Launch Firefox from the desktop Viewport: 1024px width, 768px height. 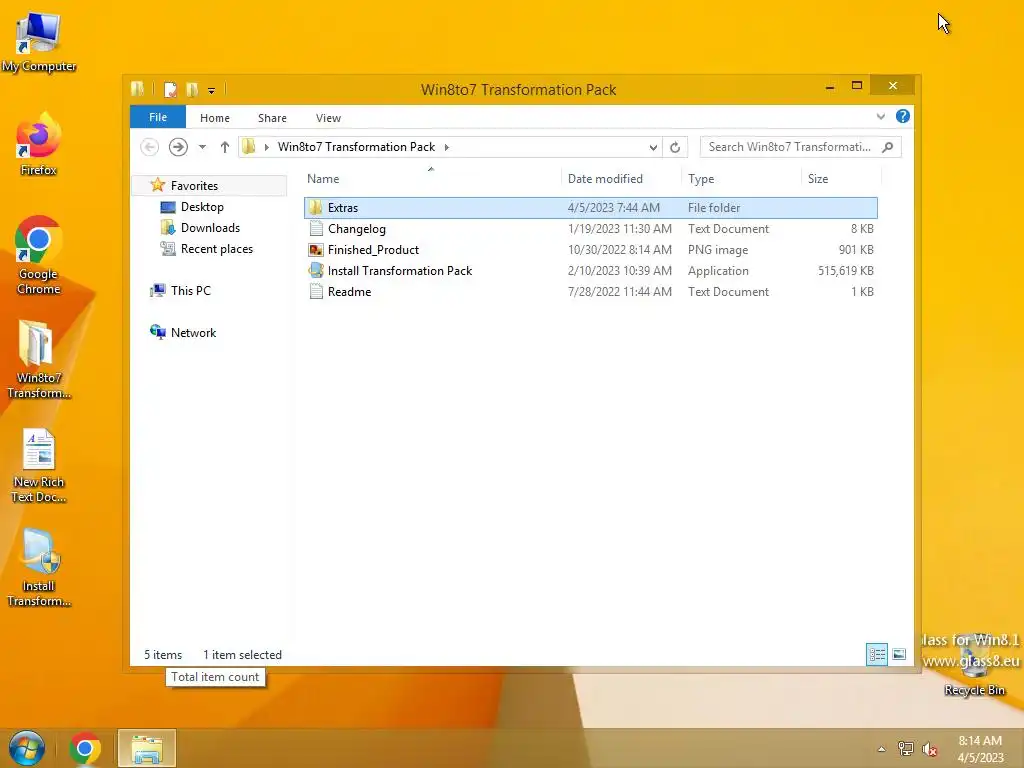(39, 145)
